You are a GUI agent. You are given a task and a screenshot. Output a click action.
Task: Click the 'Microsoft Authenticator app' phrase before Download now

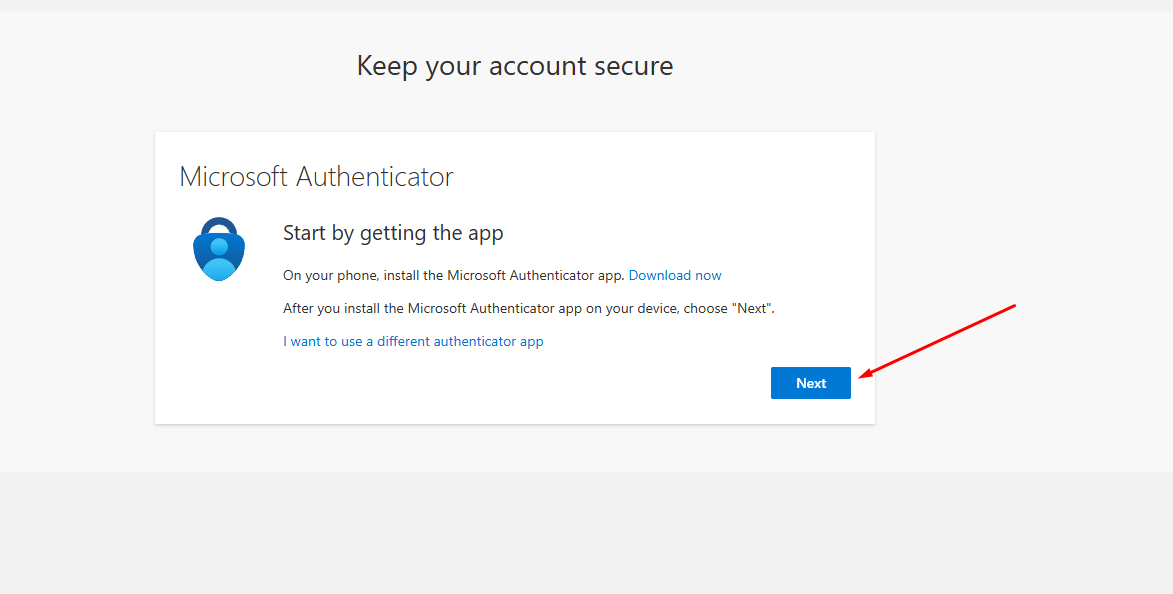click(x=535, y=275)
